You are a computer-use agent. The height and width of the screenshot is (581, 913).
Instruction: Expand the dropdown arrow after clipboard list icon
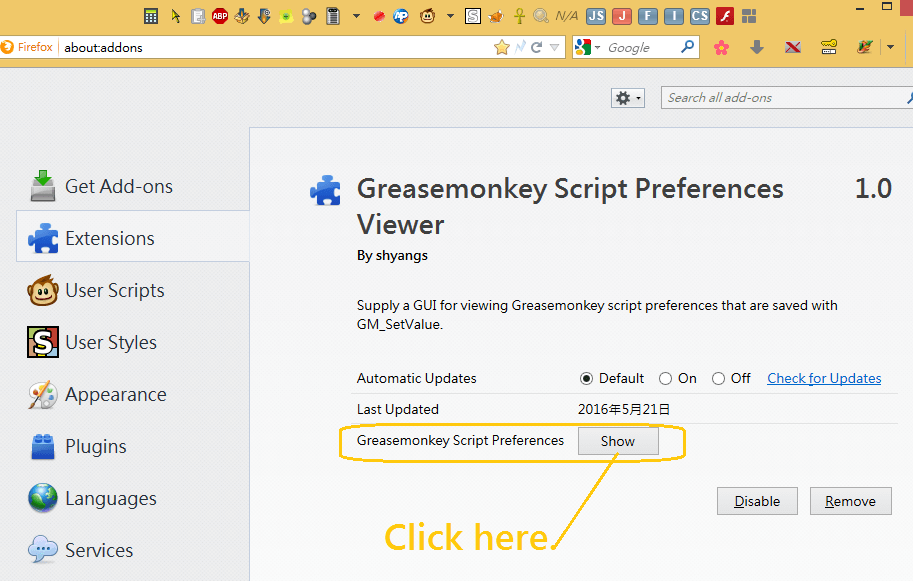356,16
